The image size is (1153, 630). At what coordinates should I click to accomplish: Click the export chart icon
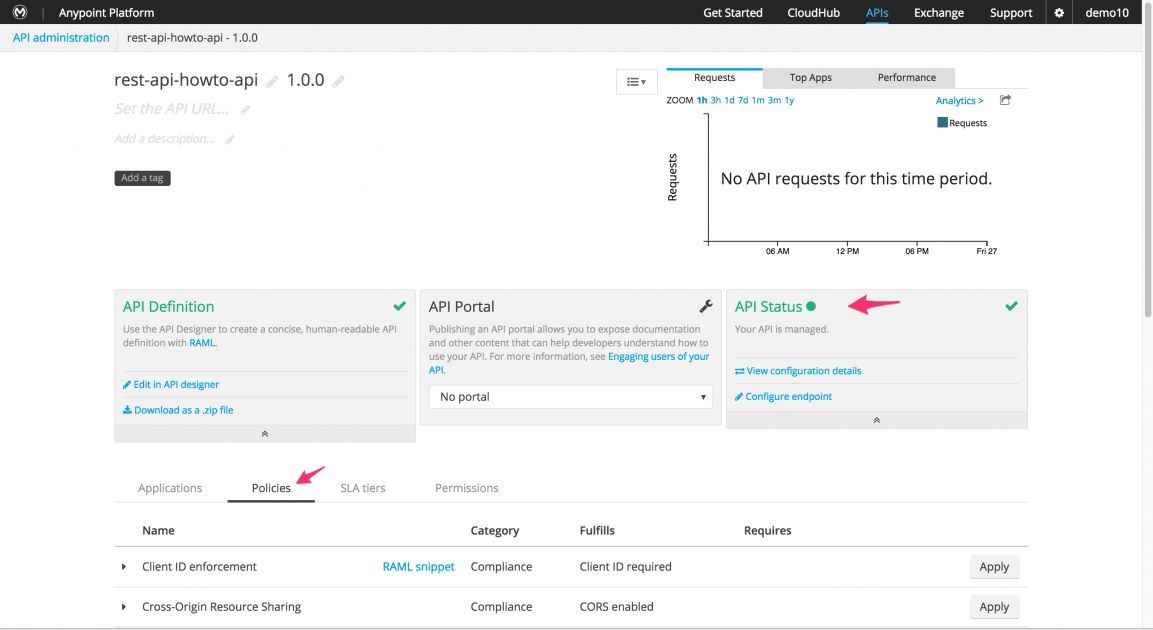pos(1005,100)
